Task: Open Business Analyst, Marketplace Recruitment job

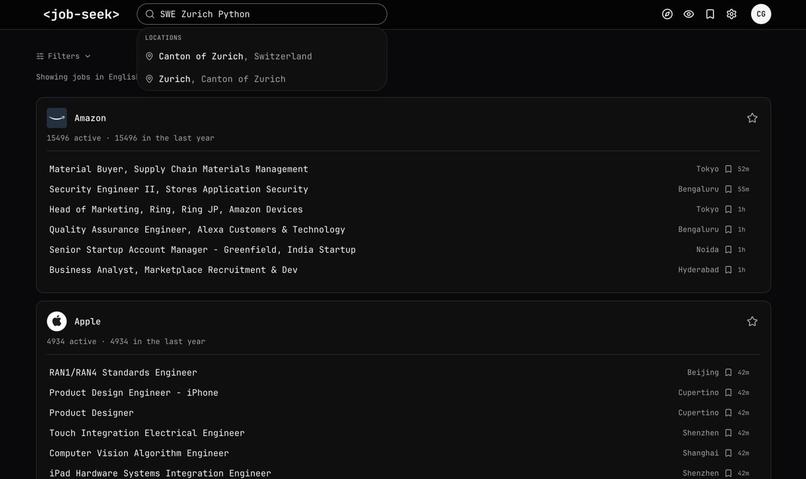Action: point(173,270)
